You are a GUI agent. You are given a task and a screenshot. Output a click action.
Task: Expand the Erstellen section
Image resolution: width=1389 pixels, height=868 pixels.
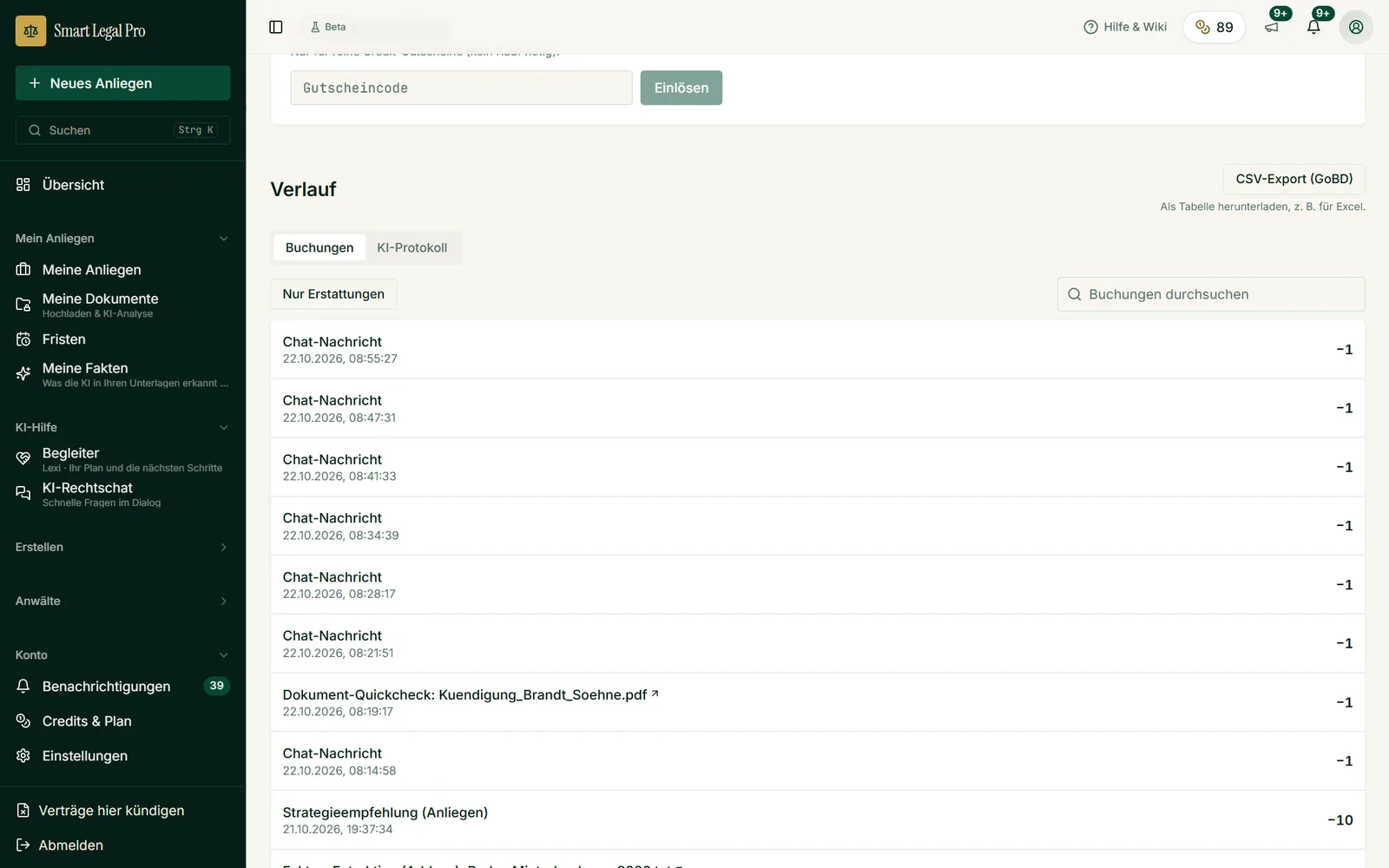click(x=122, y=547)
